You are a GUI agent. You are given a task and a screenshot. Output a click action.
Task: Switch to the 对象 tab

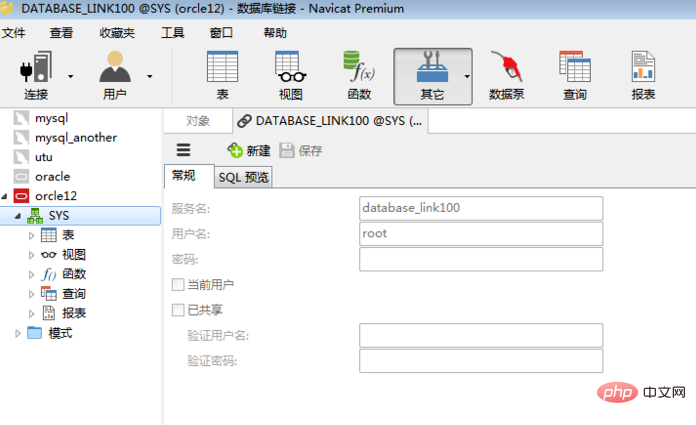point(198,121)
